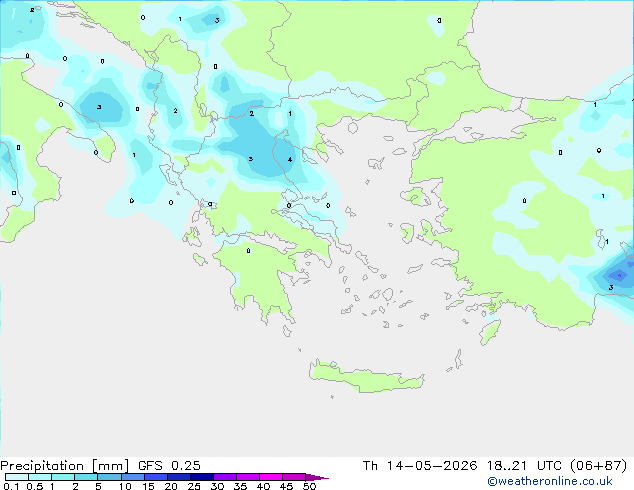634x490 pixels.
Task: Select the legend swatch between 10 and 15
Action: (x=133, y=477)
